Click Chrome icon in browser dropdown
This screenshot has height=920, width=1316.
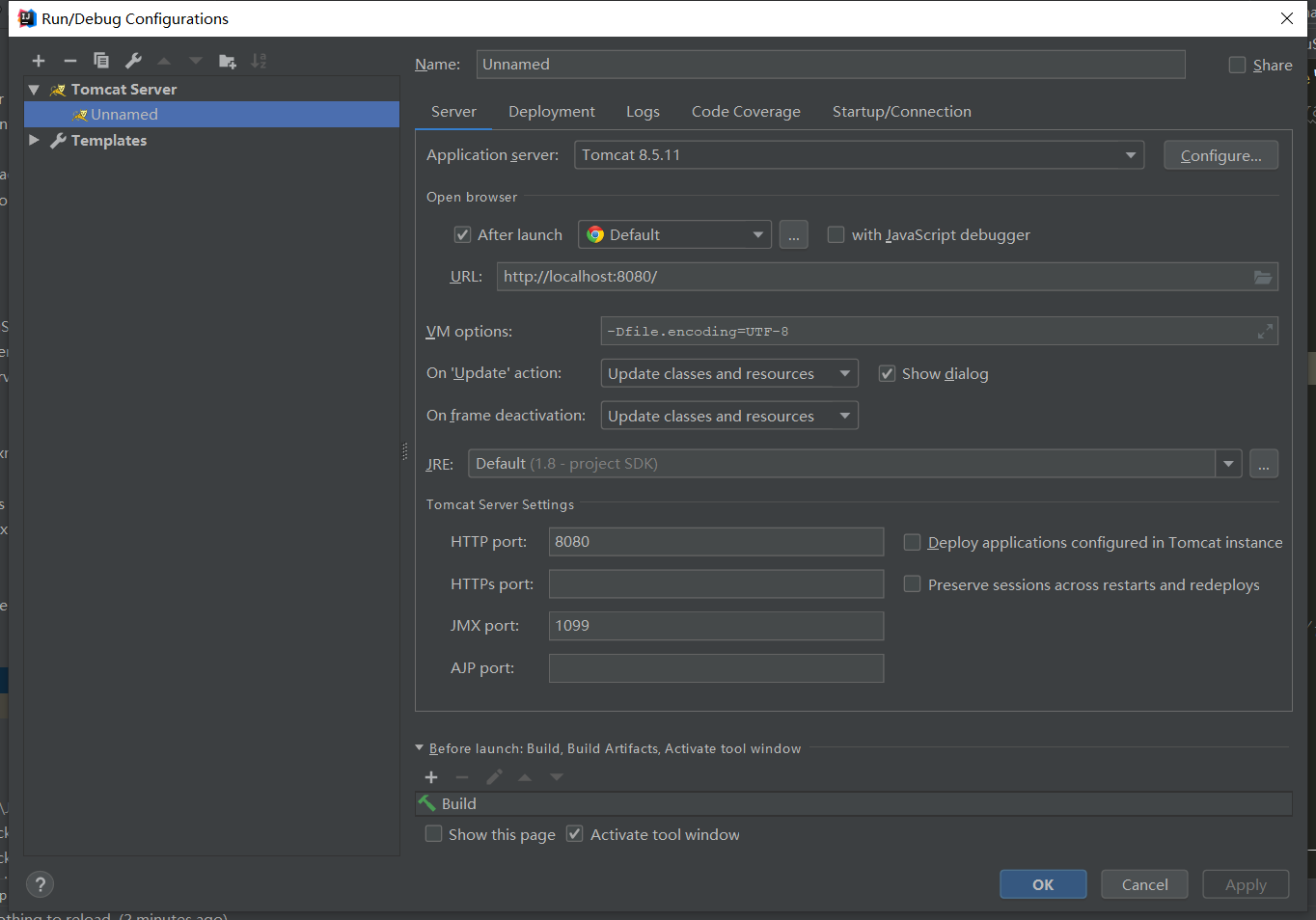coord(595,234)
